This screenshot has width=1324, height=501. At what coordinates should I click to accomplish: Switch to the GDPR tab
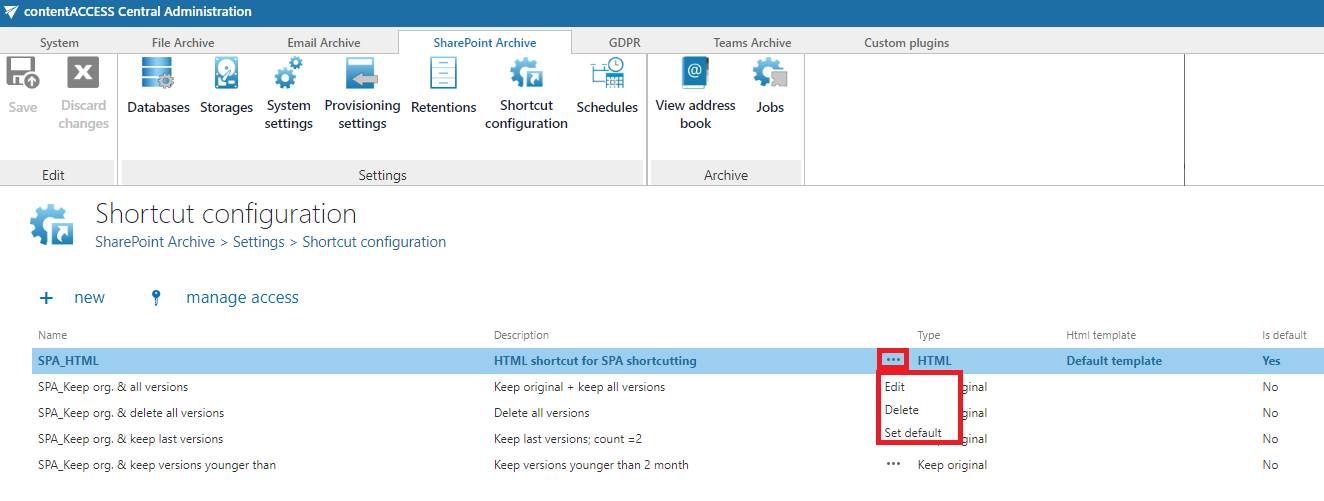(624, 43)
